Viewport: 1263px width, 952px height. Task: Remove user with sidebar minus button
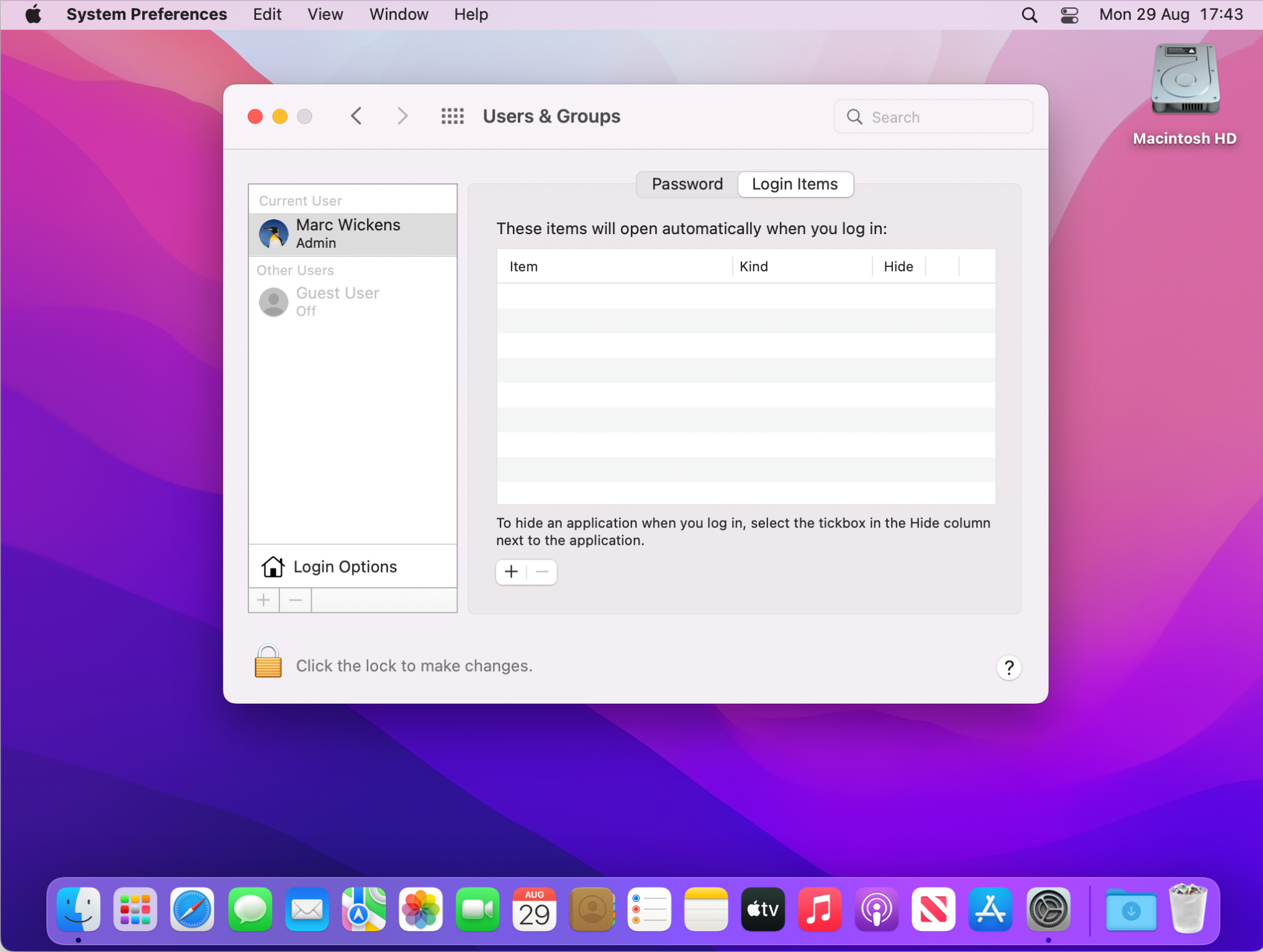(296, 601)
